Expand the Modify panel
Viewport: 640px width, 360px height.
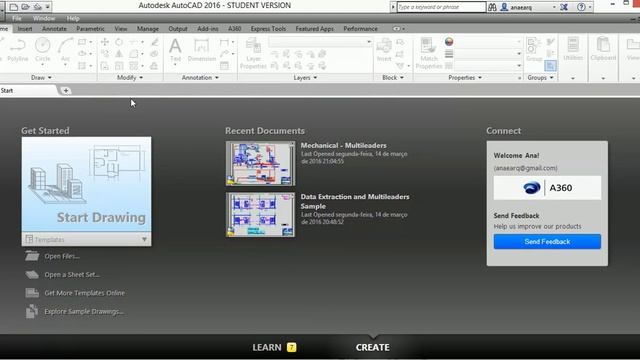pos(130,78)
